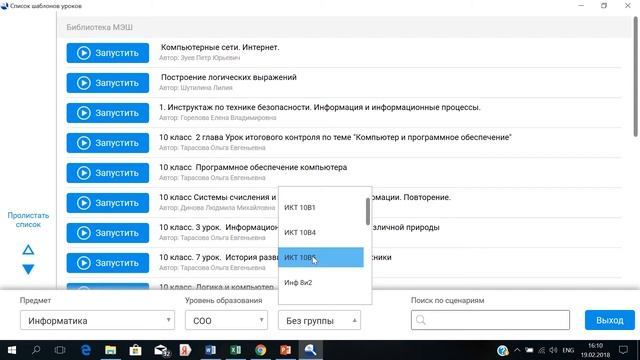Open the Уровень образования dropdown showing СОО
The height and width of the screenshot is (360, 640).
click(226, 320)
